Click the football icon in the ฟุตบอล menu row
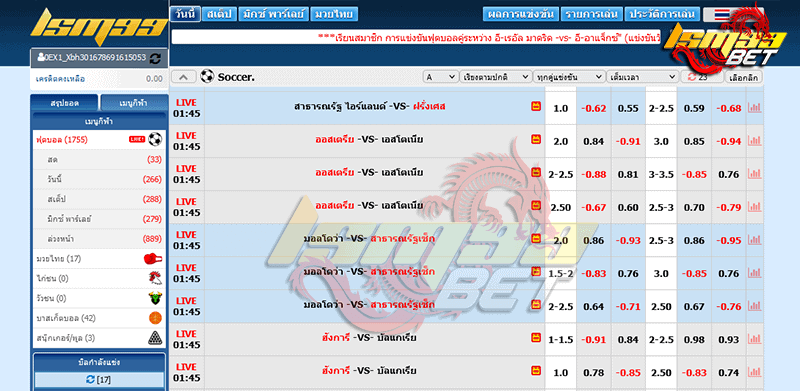800x391 pixels. [x=155, y=139]
